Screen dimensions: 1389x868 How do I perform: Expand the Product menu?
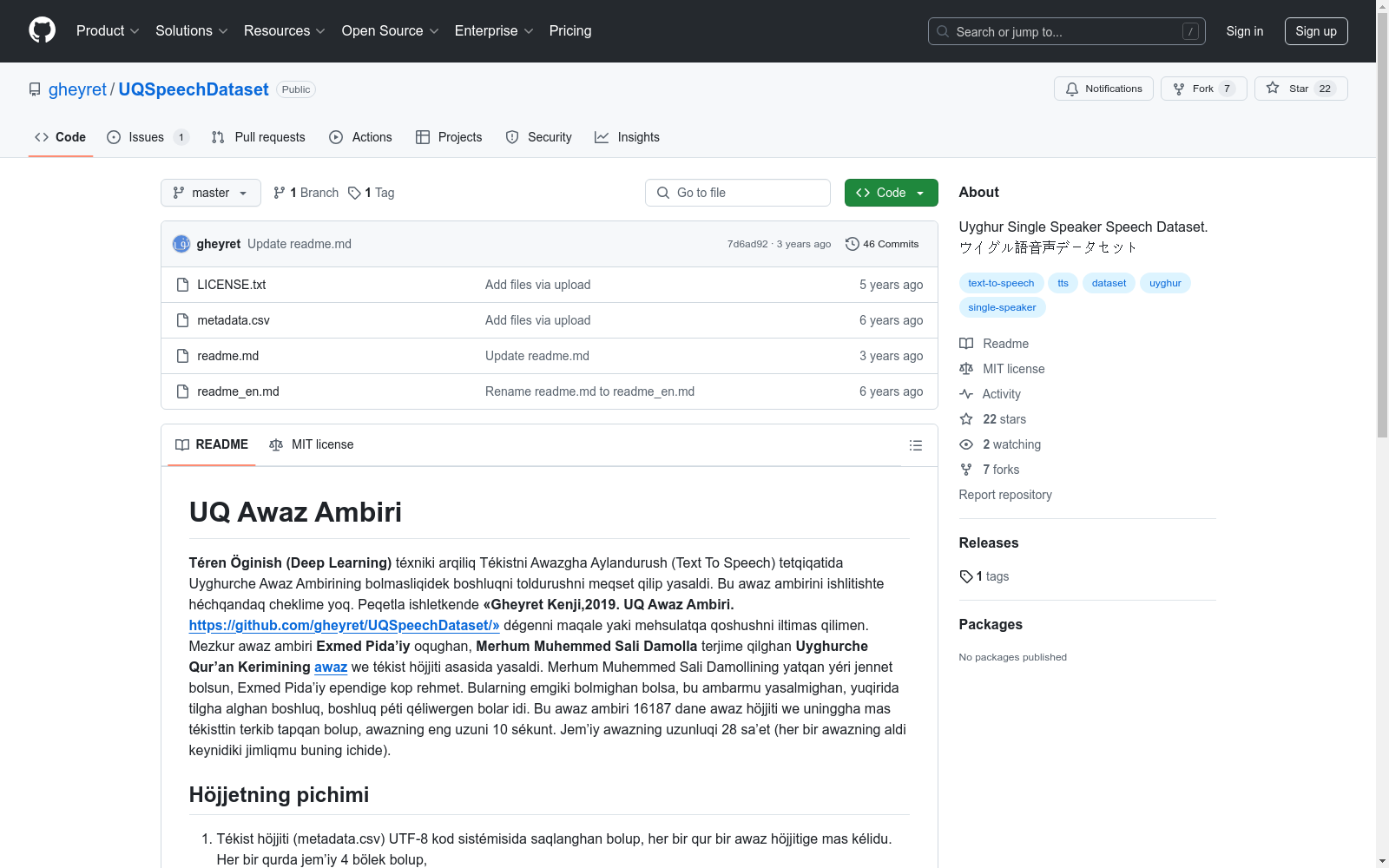(x=108, y=31)
